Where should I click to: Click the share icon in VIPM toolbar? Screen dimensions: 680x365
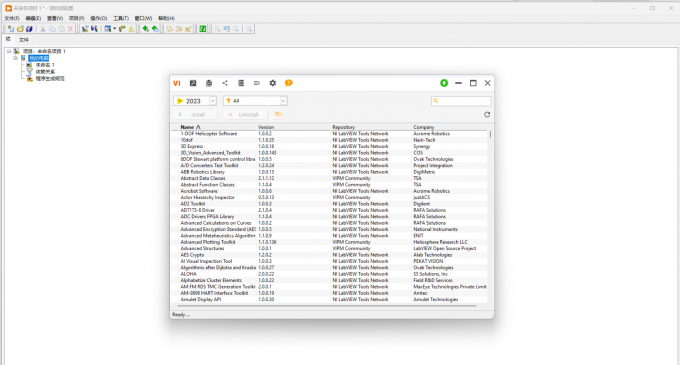[225, 83]
